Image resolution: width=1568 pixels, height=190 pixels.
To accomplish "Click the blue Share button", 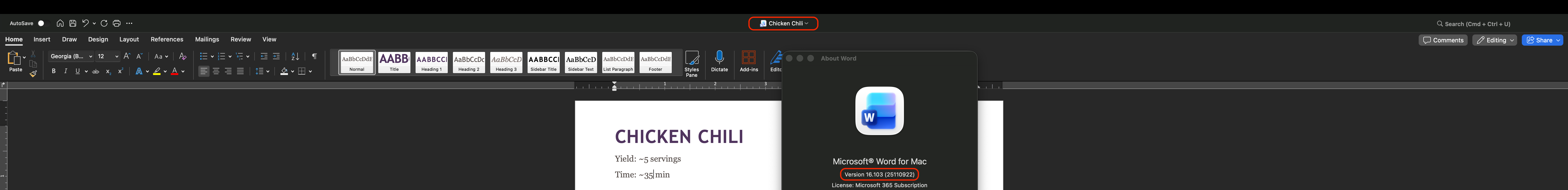I will [1542, 40].
